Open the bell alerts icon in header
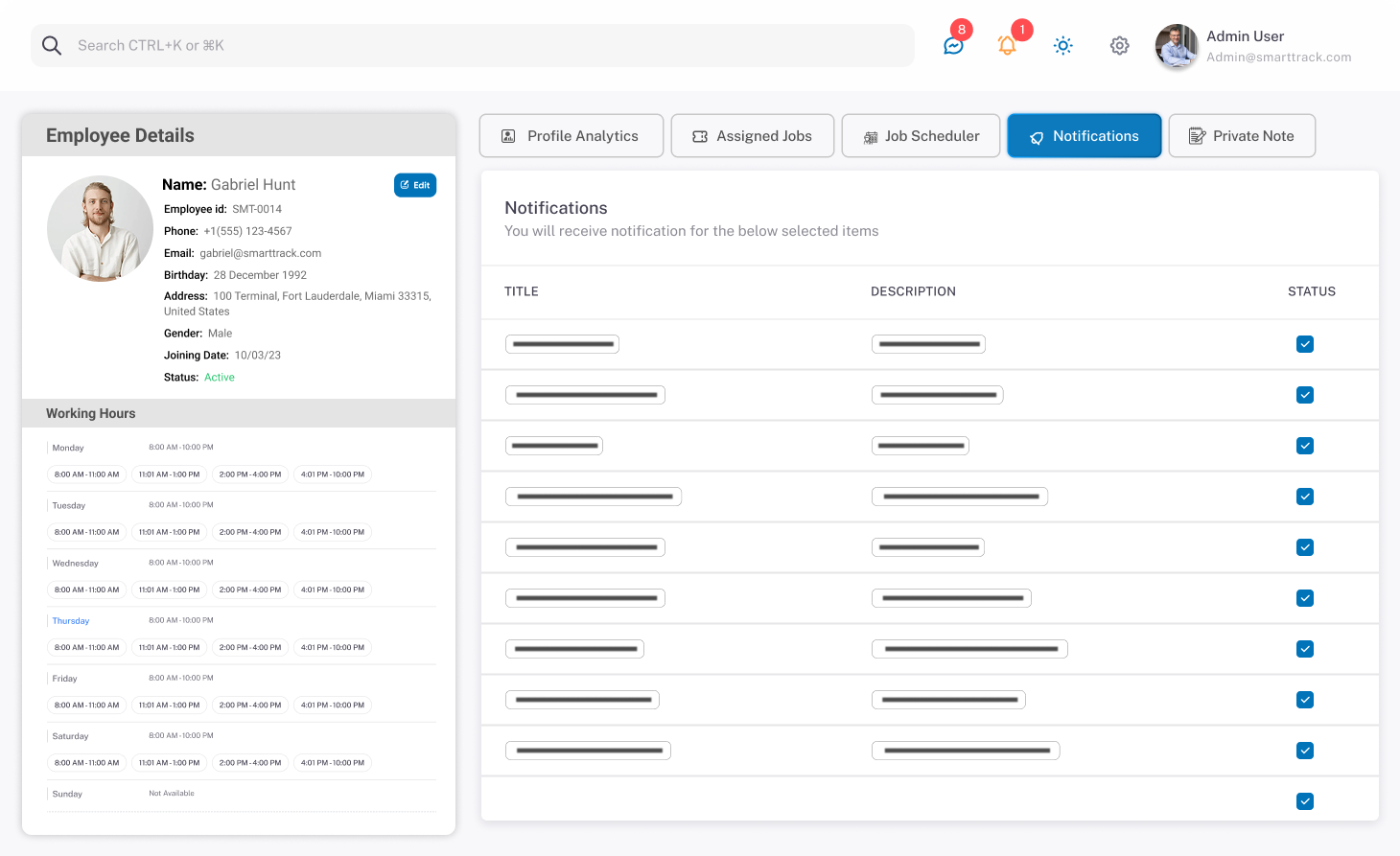This screenshot has width=1400, height=856. (1007, 45)
